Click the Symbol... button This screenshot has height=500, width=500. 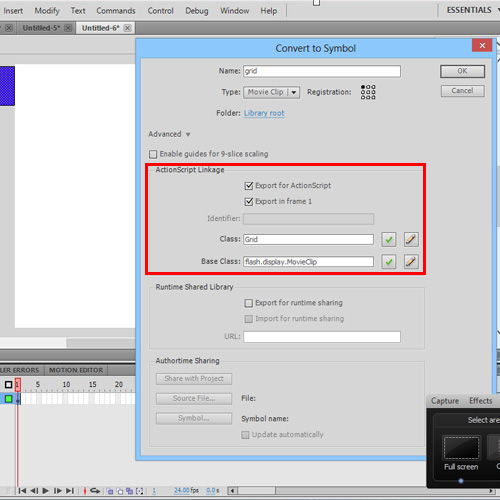[x=194, y=418]
